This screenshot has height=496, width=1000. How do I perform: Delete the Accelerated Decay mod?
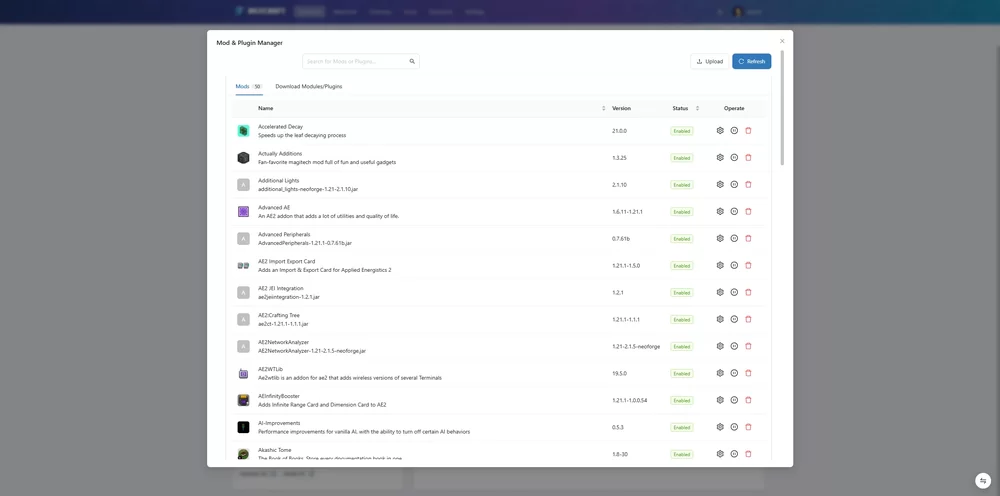748,130
